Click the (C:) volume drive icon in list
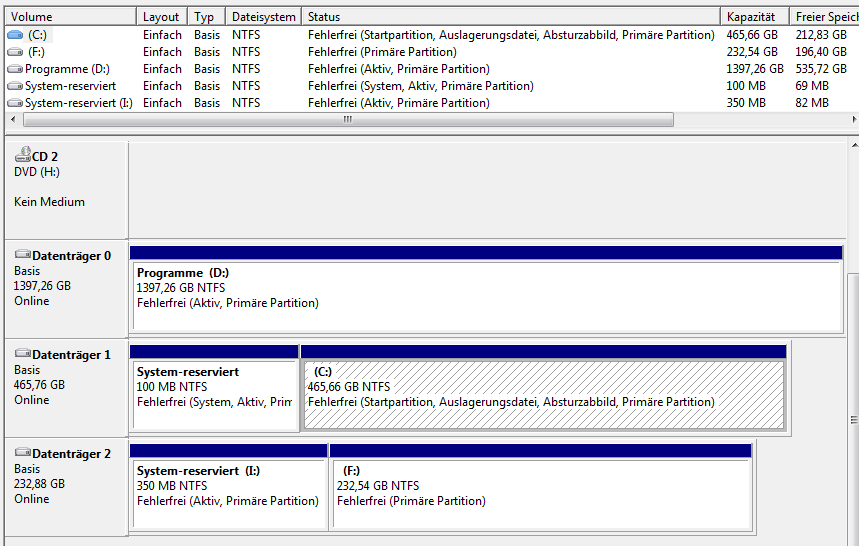 point(15,35)
